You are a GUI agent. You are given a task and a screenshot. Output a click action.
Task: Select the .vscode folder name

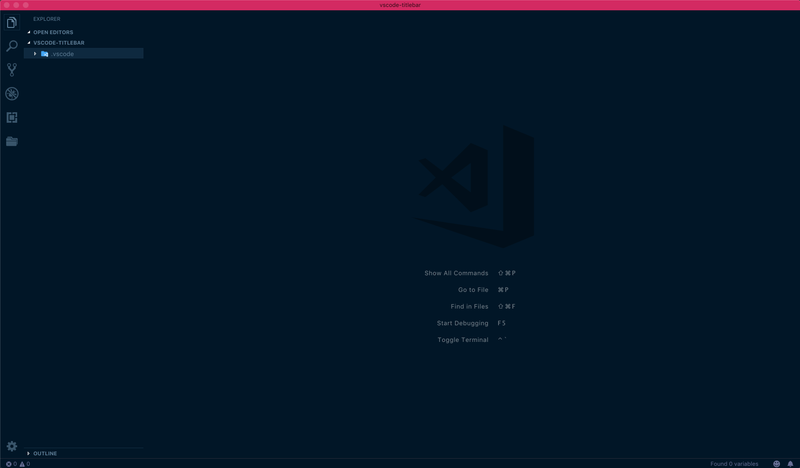coord(62,54)
